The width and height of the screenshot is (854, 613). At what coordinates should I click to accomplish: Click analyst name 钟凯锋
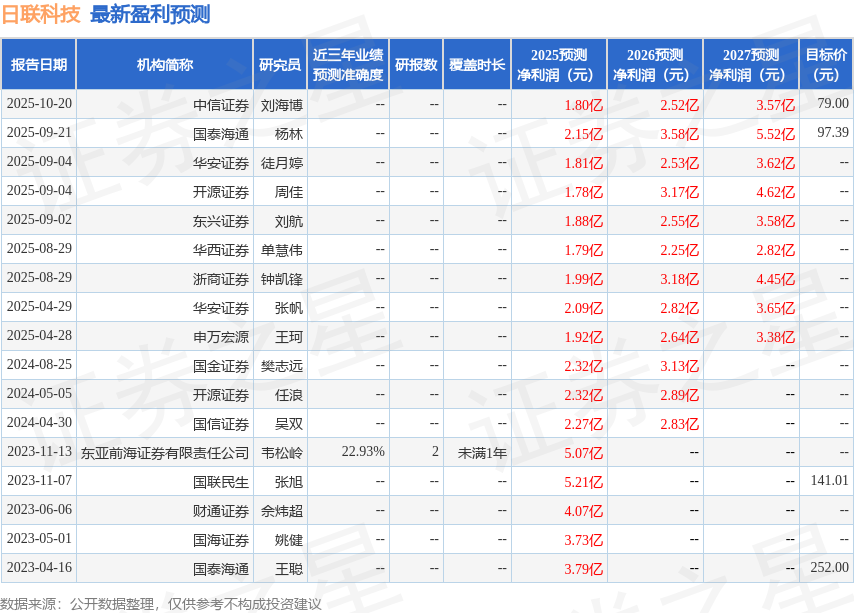tap(282, 279)
